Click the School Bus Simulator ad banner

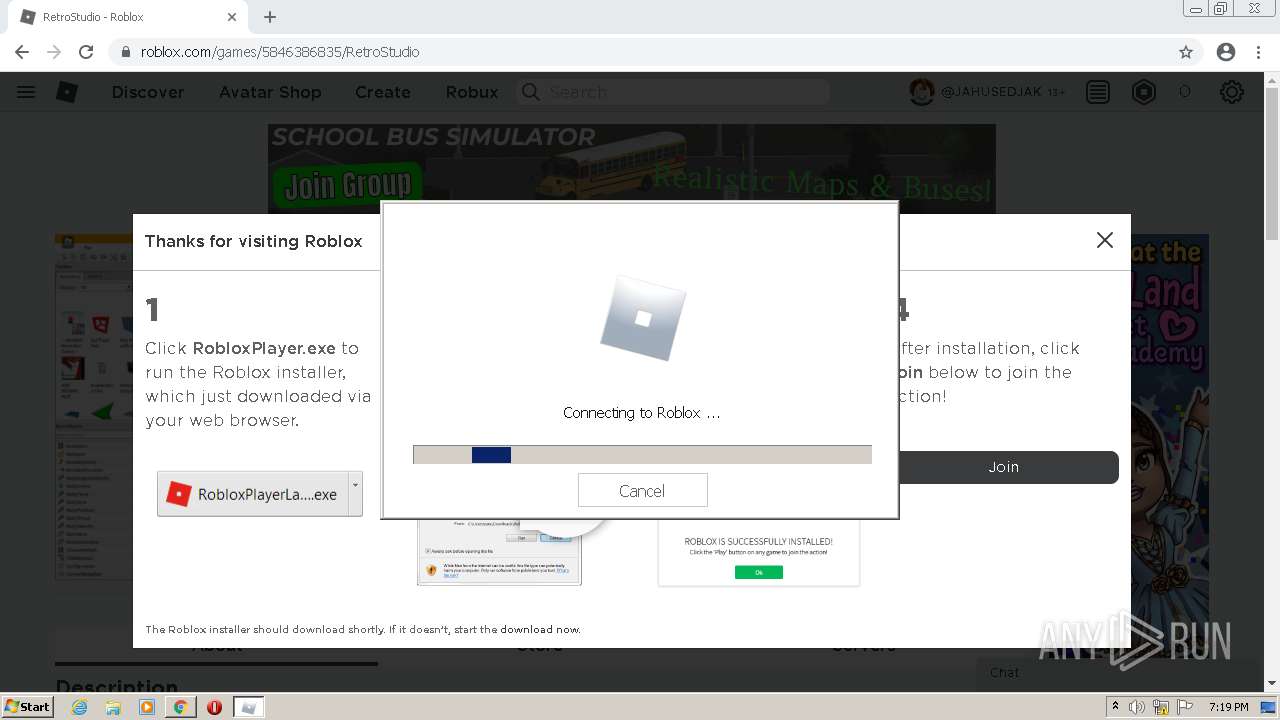tap(632, 168)
